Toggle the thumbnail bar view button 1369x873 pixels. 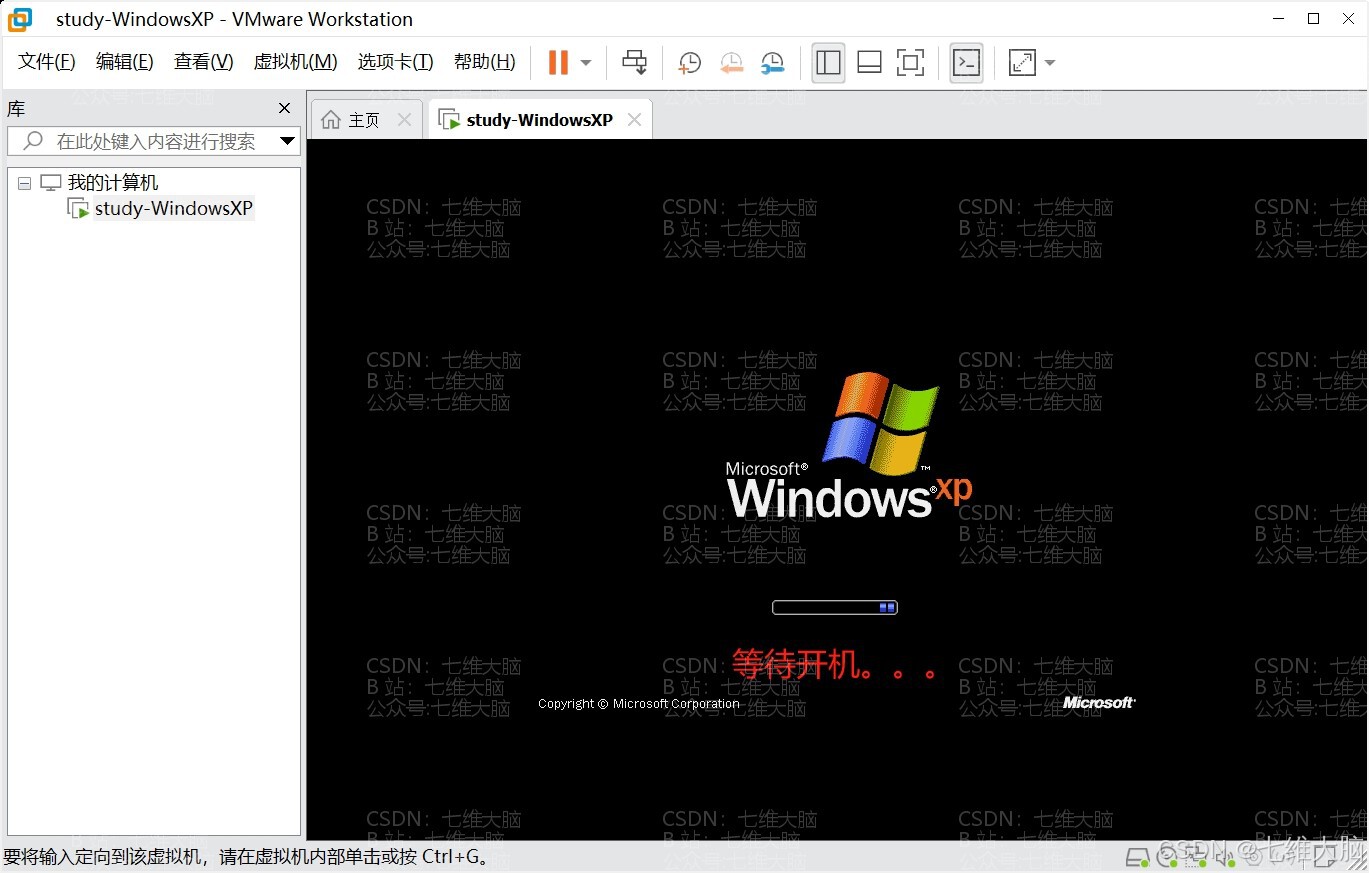point(869,63)
